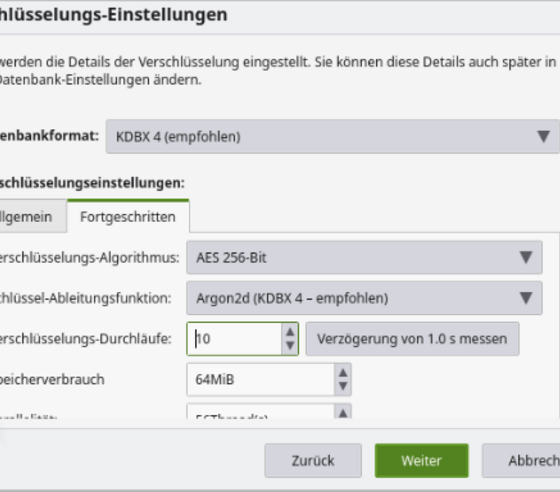Click Verzögerung von 1.0 s messen button

[412, 338]
